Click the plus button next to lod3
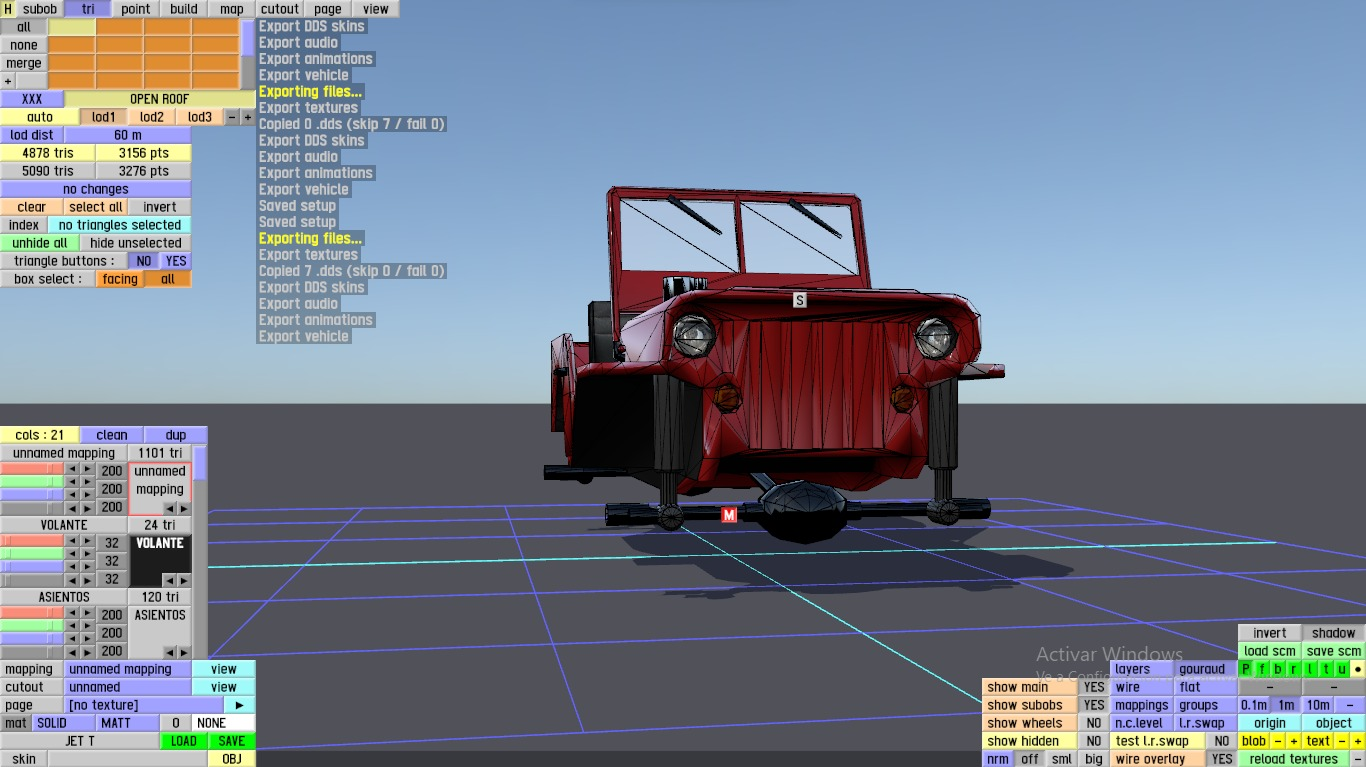The height and width of the screenshot is (767, 1366). click(x=248, y=117)
